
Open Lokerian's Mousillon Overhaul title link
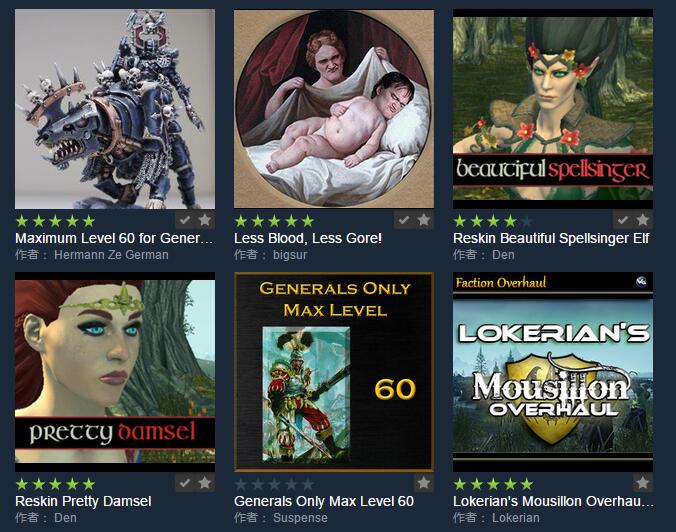coord(553,501)
